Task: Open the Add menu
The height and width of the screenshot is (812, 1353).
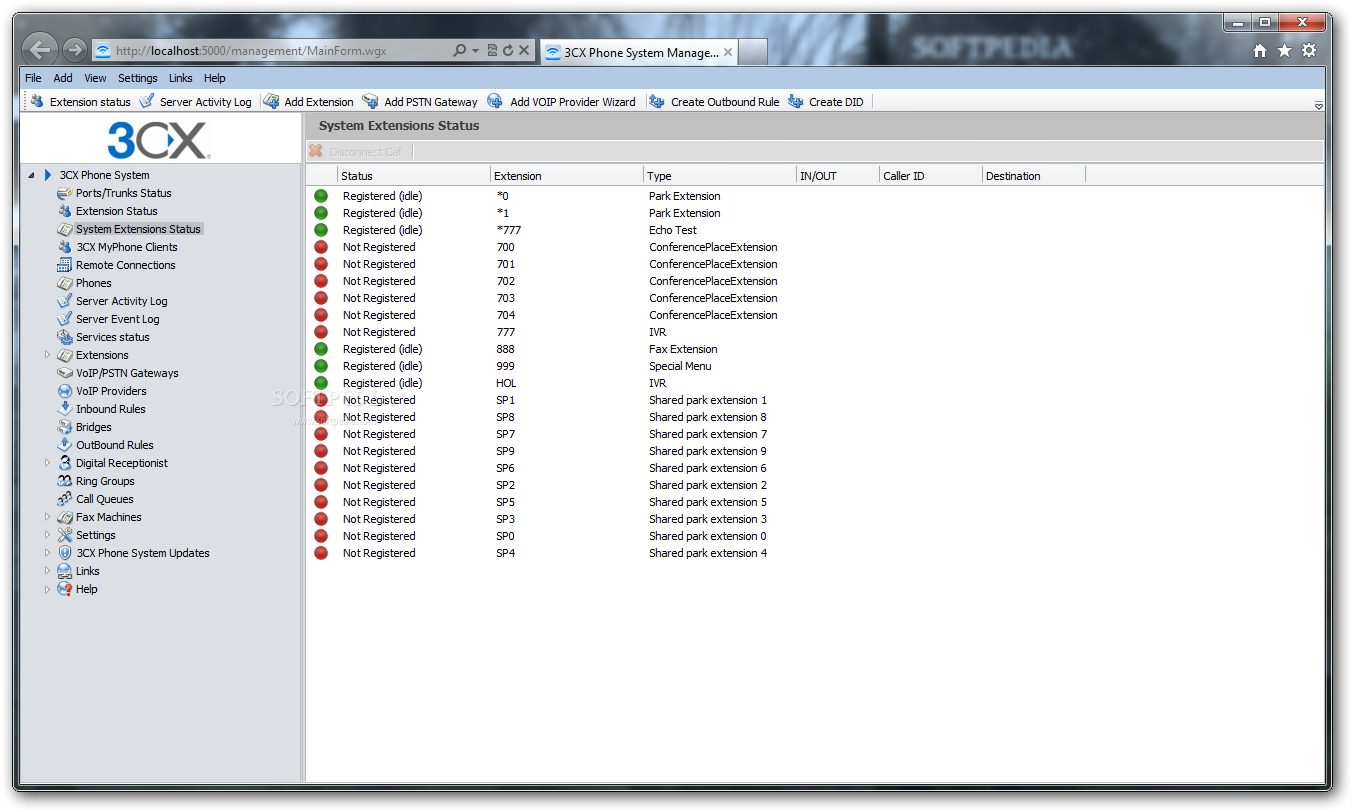Action: (x=63, y=78)
